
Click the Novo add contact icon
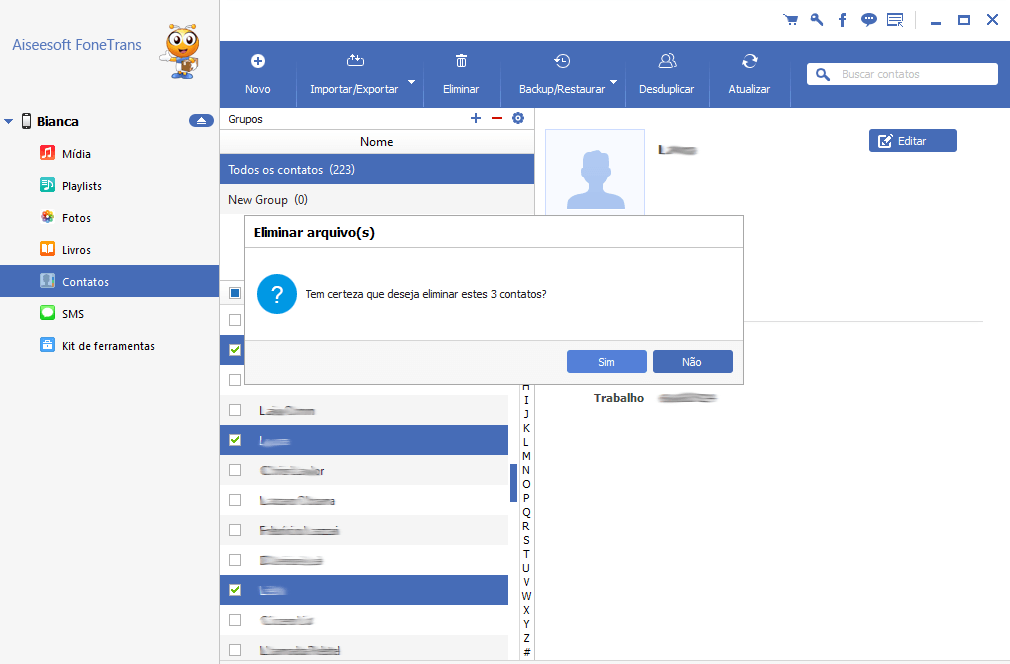[257, 61]
